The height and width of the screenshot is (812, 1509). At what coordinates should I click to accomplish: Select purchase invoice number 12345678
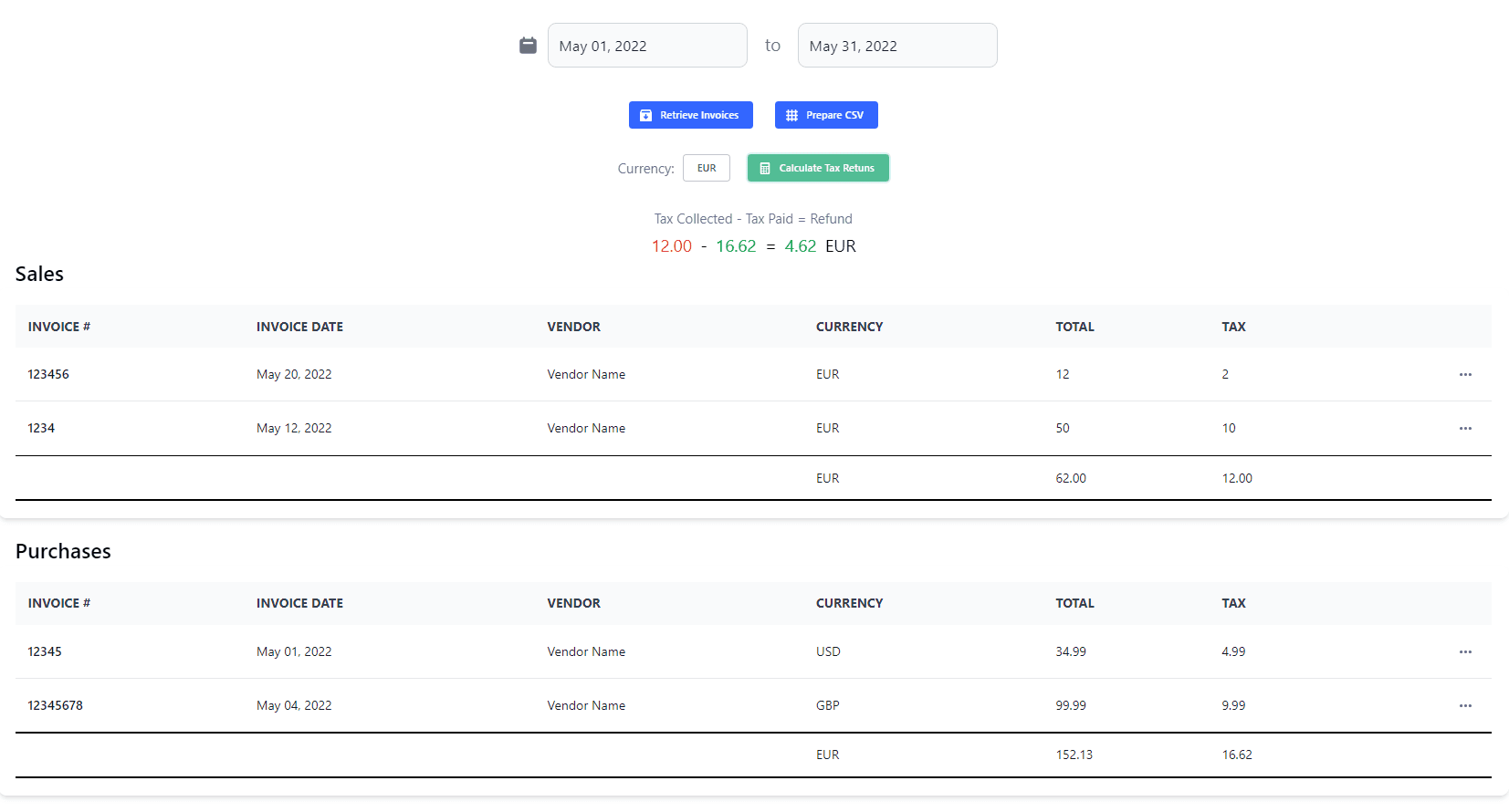(55, 705)
